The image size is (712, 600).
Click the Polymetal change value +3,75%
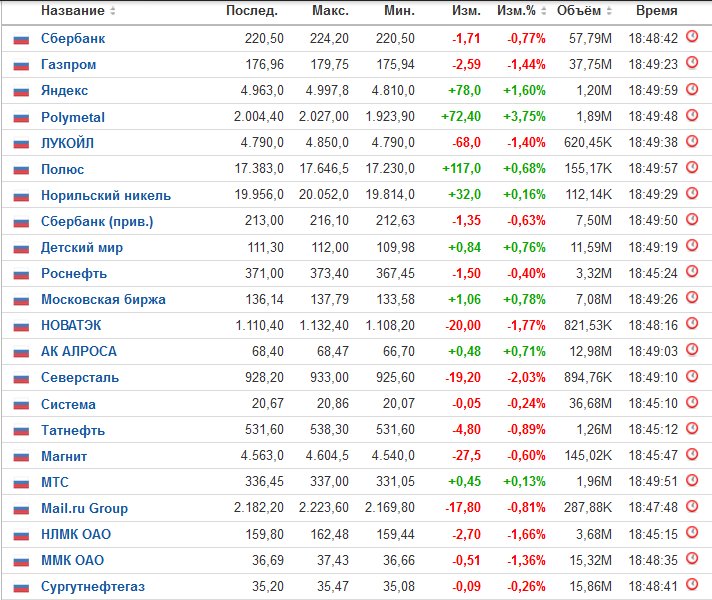point(524,117)
